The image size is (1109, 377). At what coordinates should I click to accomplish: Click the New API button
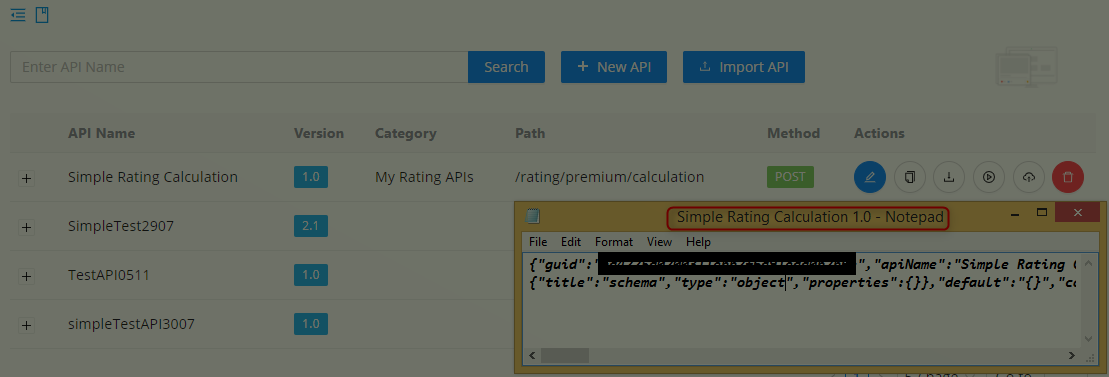coord(614,67)
